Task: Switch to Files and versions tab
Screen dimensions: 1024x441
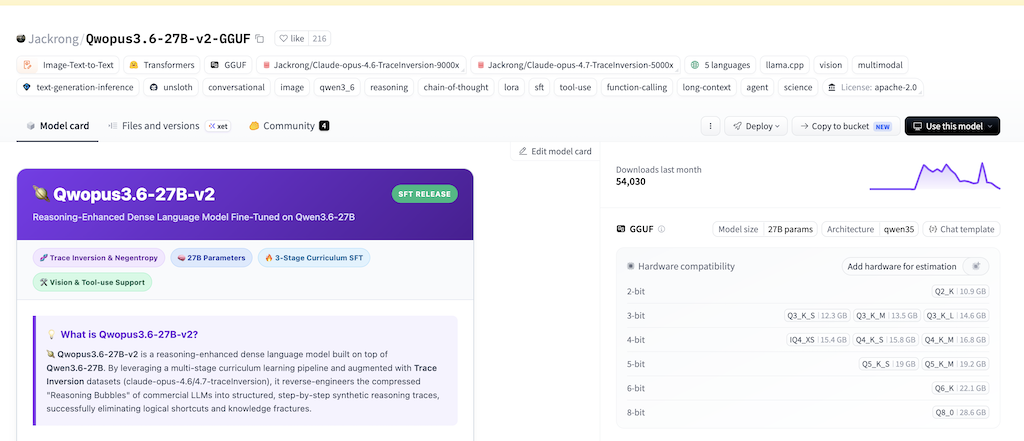Action: (x=169, y=125)
